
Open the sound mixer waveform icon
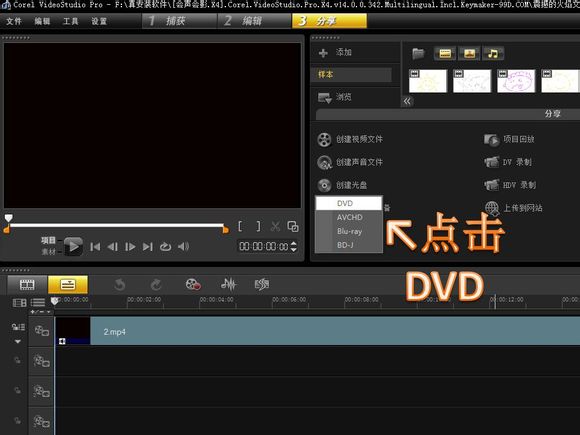(228, 284)
